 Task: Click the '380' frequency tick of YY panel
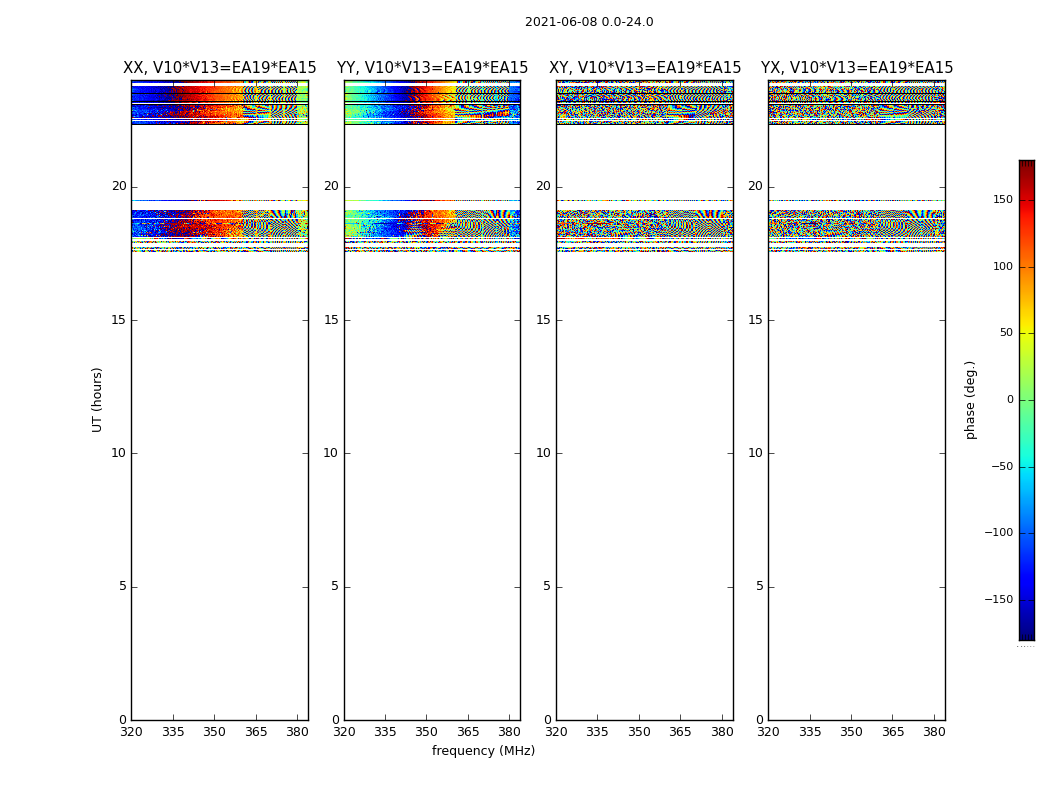(510, 732)
